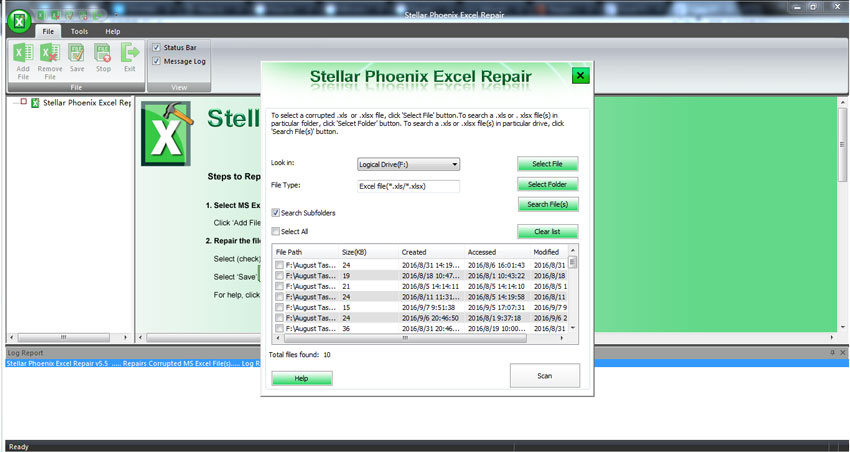
Task: Switch to the Help ribbon tab
Action: 113,32
